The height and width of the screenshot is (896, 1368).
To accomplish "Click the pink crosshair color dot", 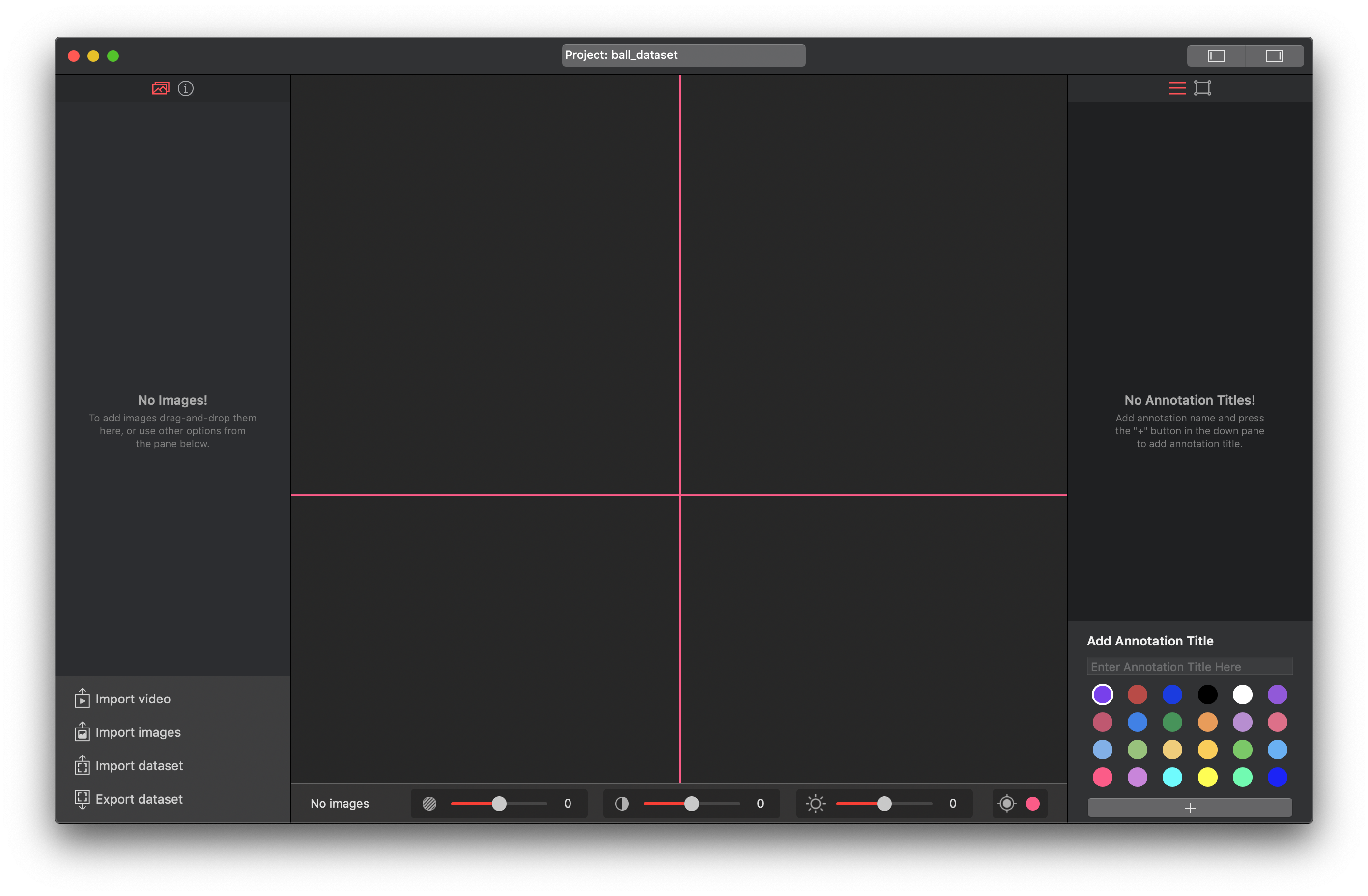I will (1033, 804).
